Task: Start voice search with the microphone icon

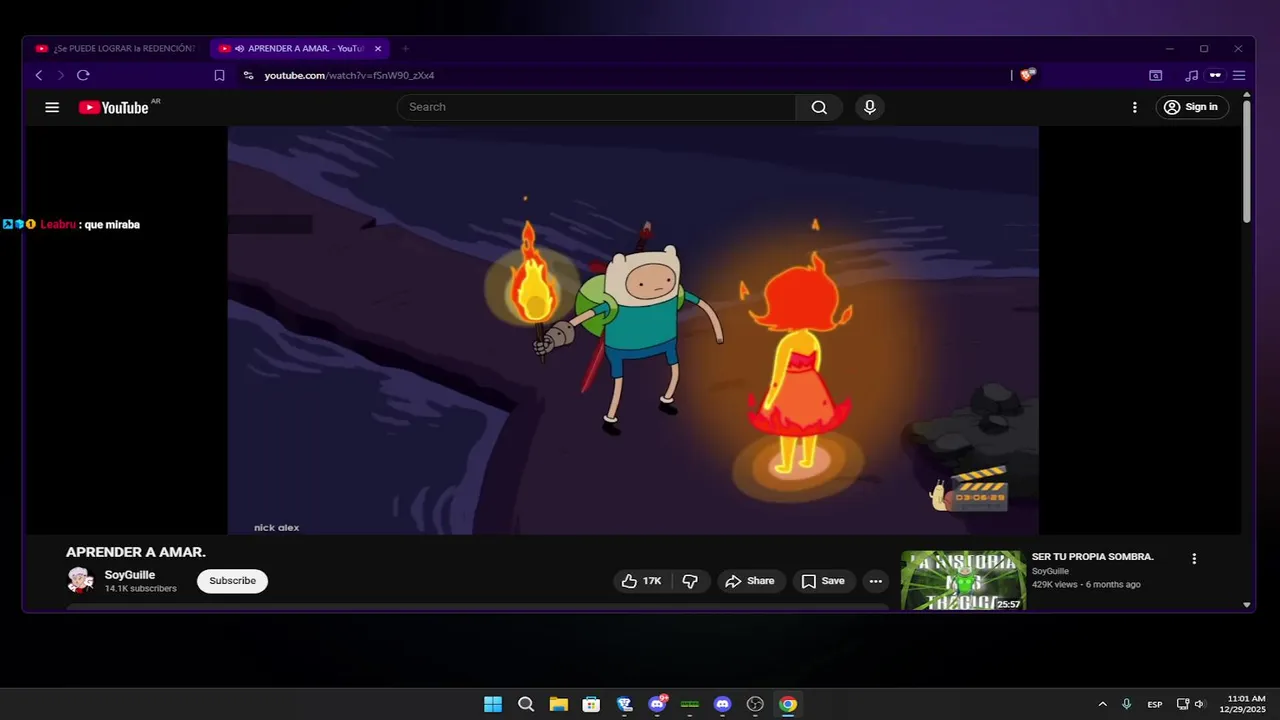Action: coord(870,107)
